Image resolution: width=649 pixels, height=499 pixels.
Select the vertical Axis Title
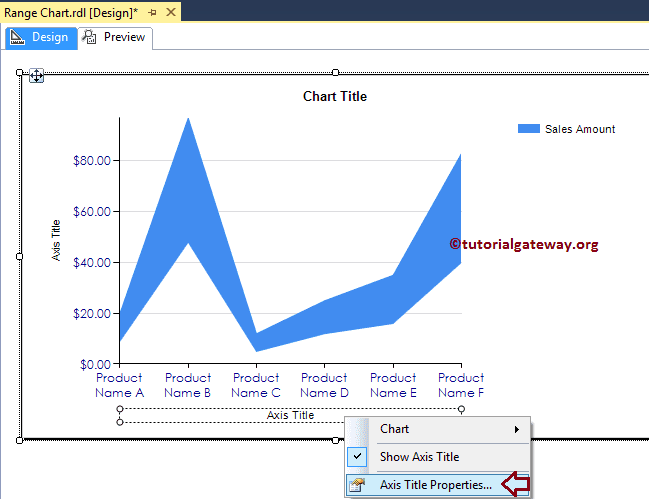click(x=56, y=240)
